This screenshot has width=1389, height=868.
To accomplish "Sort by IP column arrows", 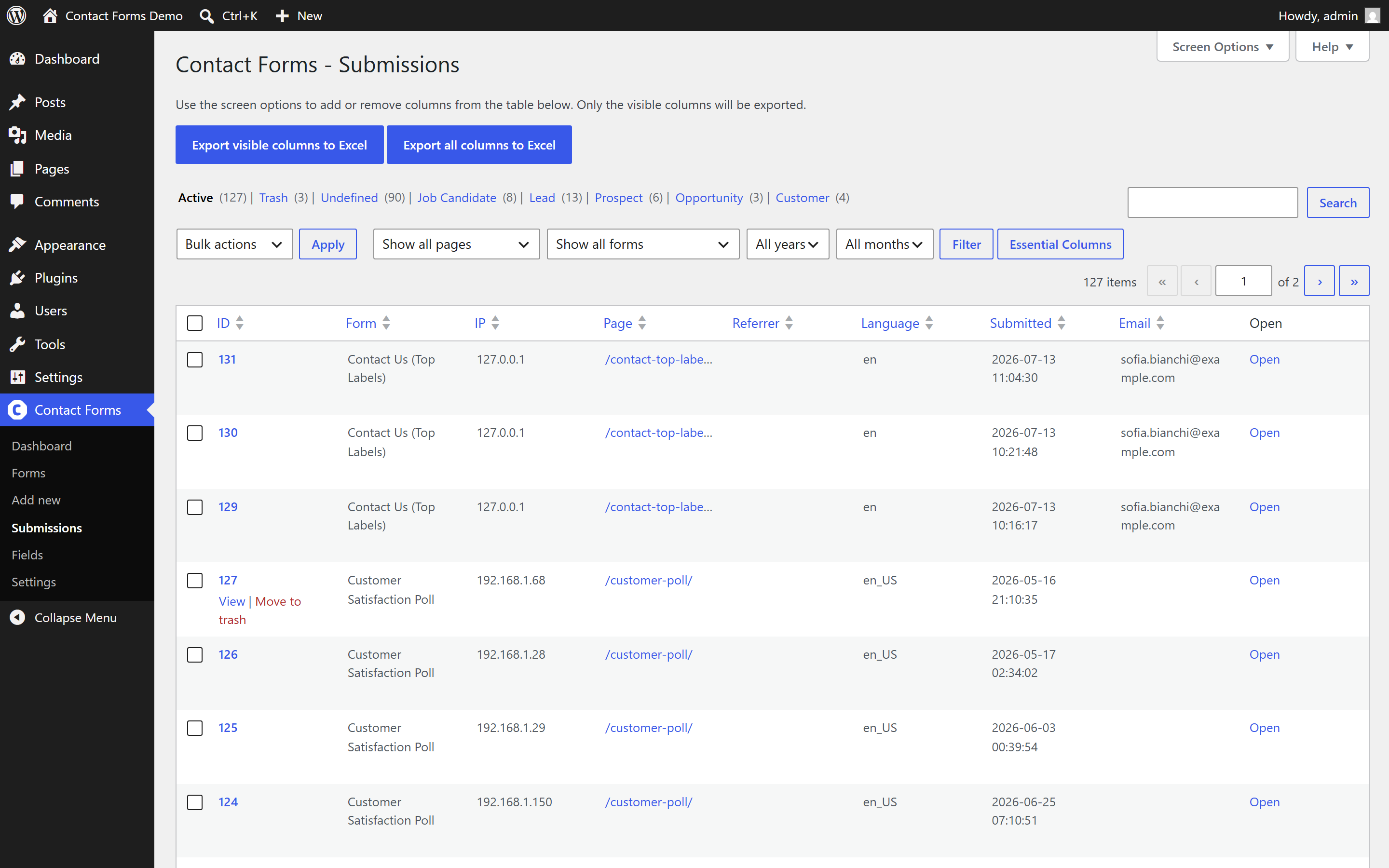I will pyautogui.click(x=495, y=323).
